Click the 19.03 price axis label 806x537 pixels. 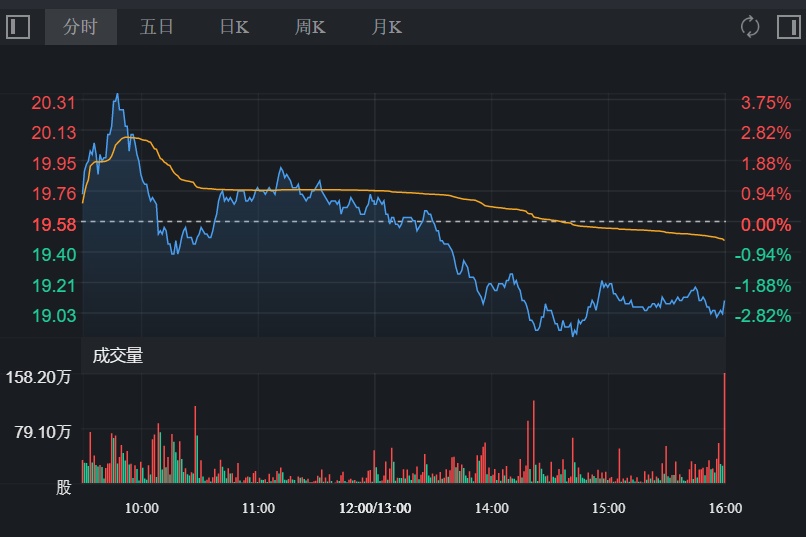click(54, 315)
